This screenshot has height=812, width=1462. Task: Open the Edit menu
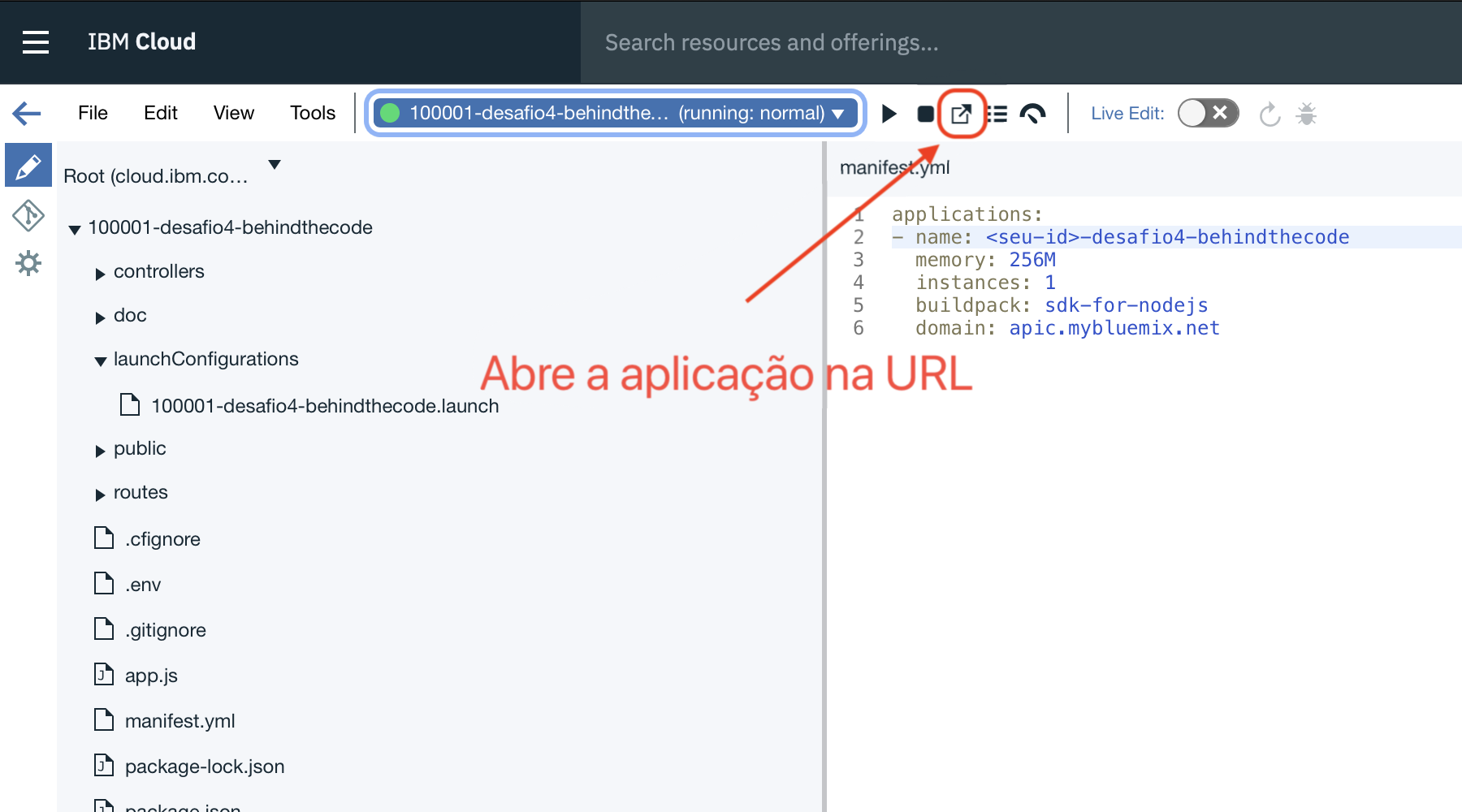click(x=161, y=113)
